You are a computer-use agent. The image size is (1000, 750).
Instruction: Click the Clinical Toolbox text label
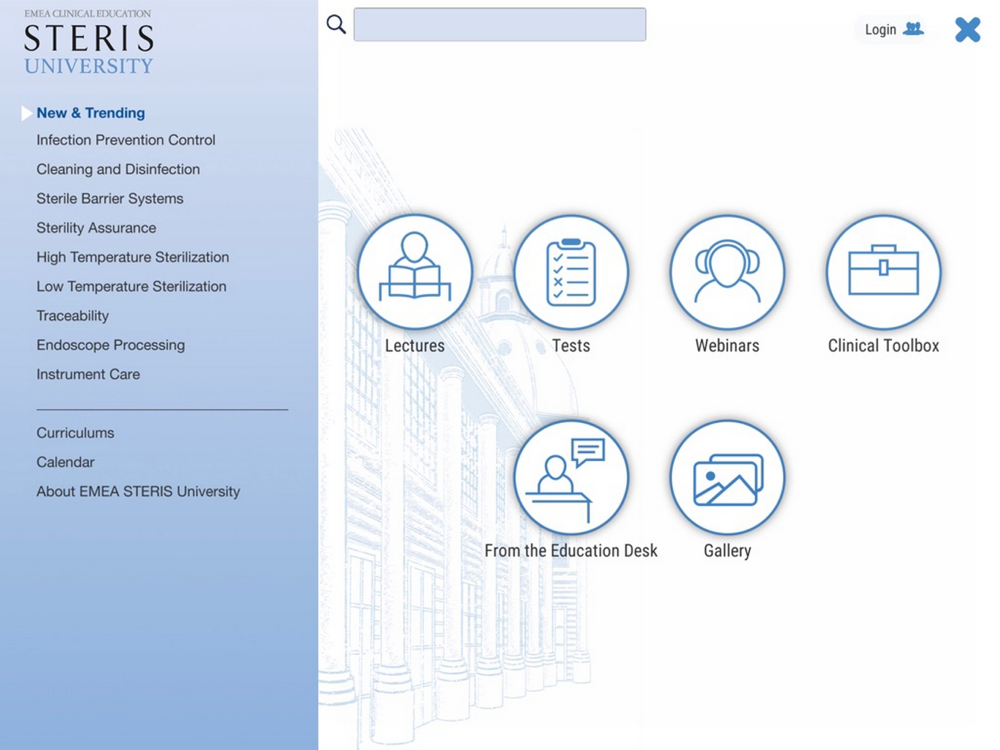tap(883, 346)
